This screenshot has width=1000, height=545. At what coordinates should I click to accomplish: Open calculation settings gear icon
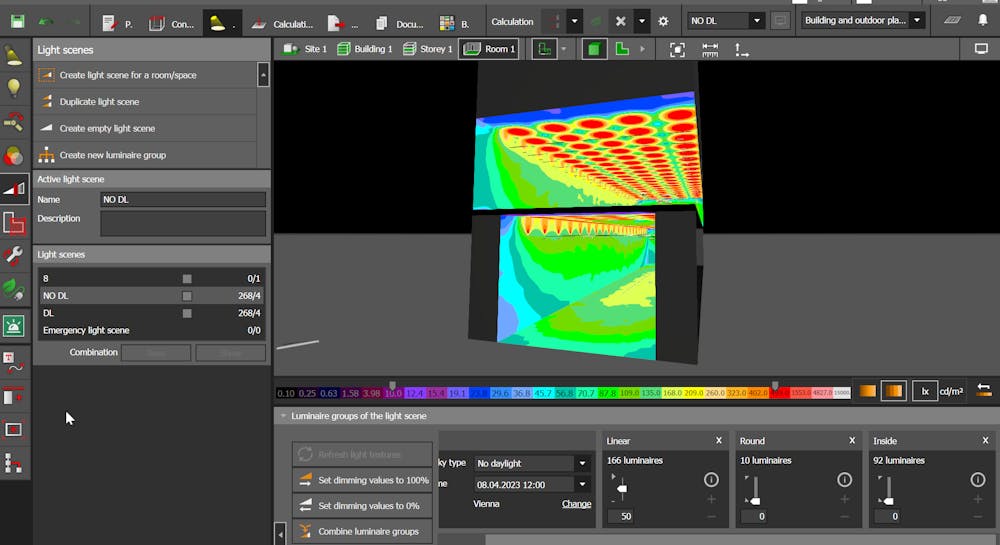click(x=664, y=21)
